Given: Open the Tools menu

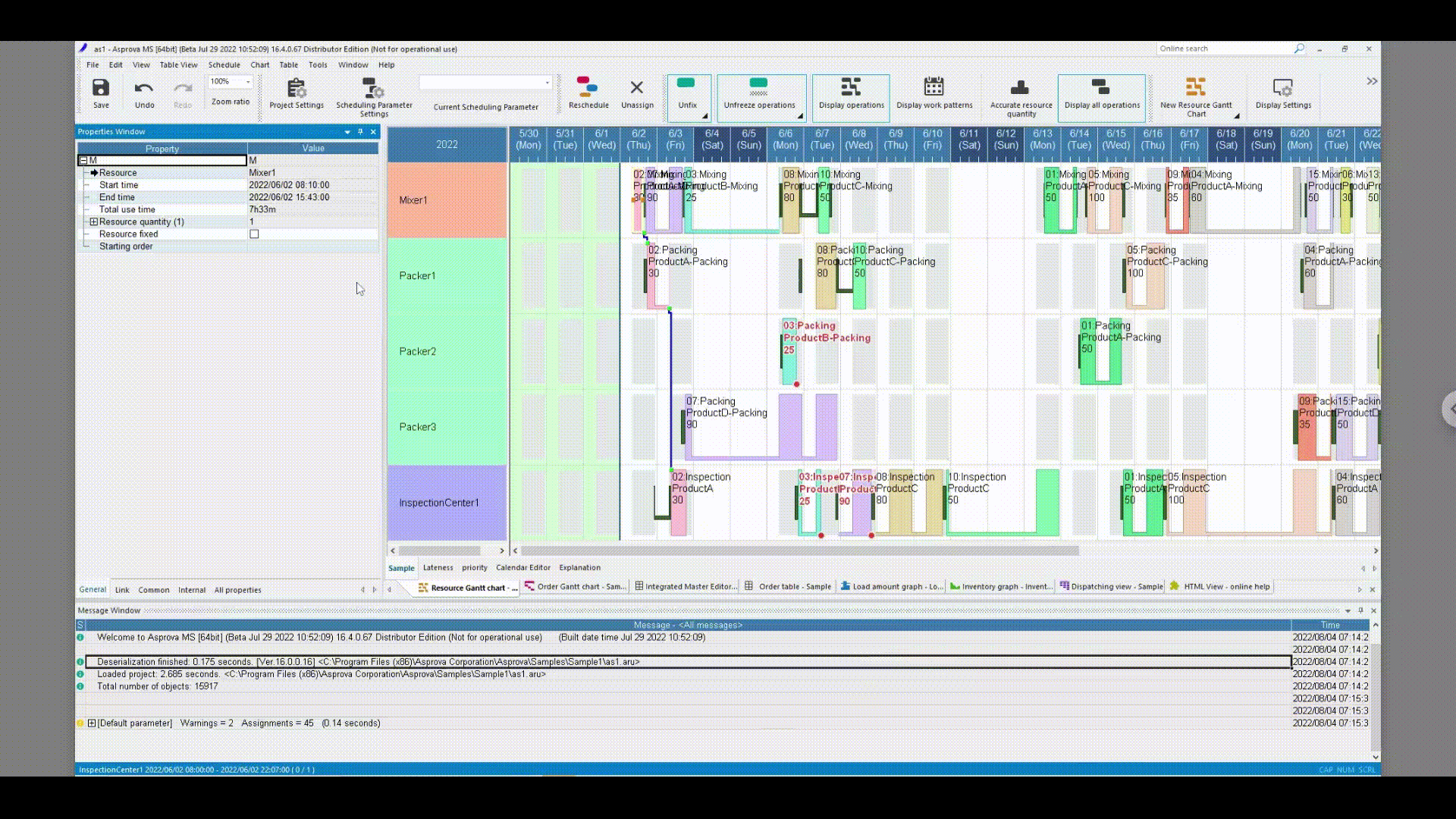Looking at the screenshot, I should pyautogui.click(x=318, y=65).
